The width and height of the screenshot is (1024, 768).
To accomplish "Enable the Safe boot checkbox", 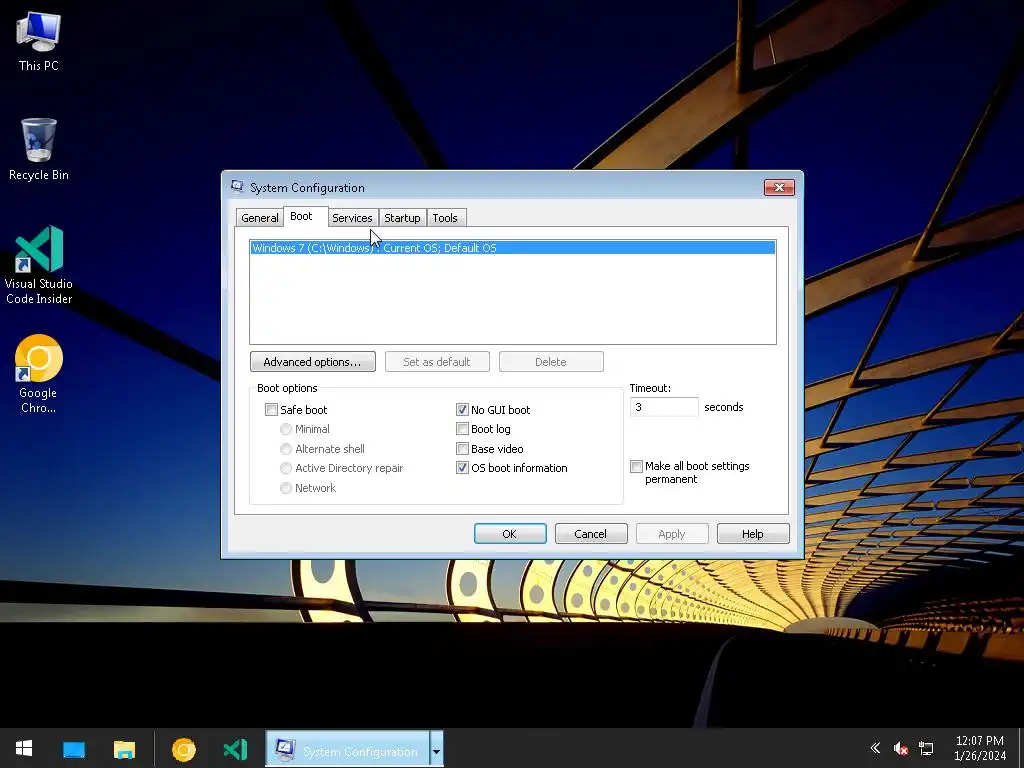I will point(271,409).
